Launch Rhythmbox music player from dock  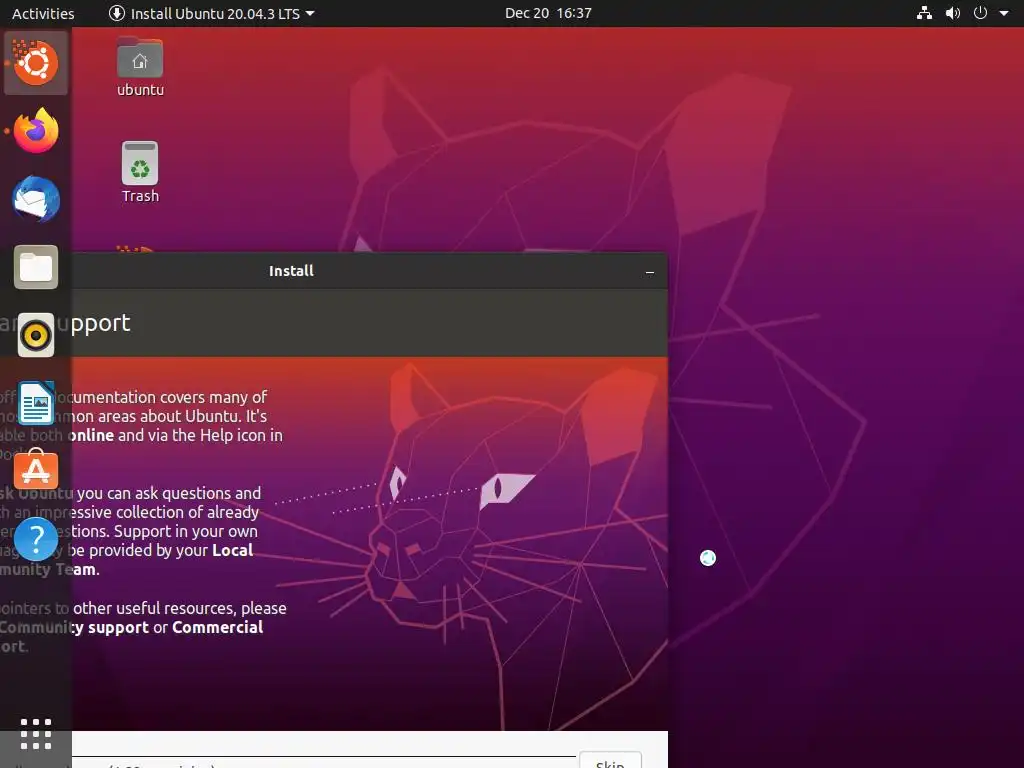36,335
